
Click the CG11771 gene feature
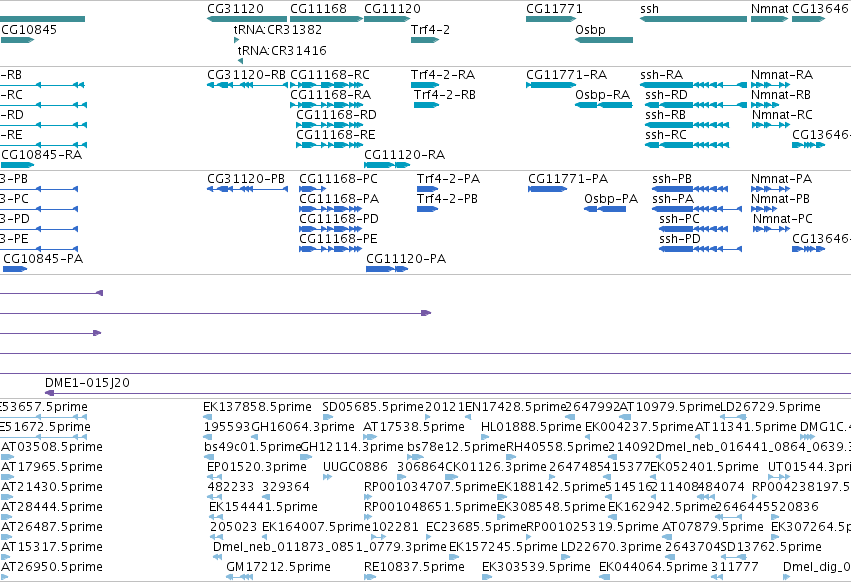(x=550, y=19)
